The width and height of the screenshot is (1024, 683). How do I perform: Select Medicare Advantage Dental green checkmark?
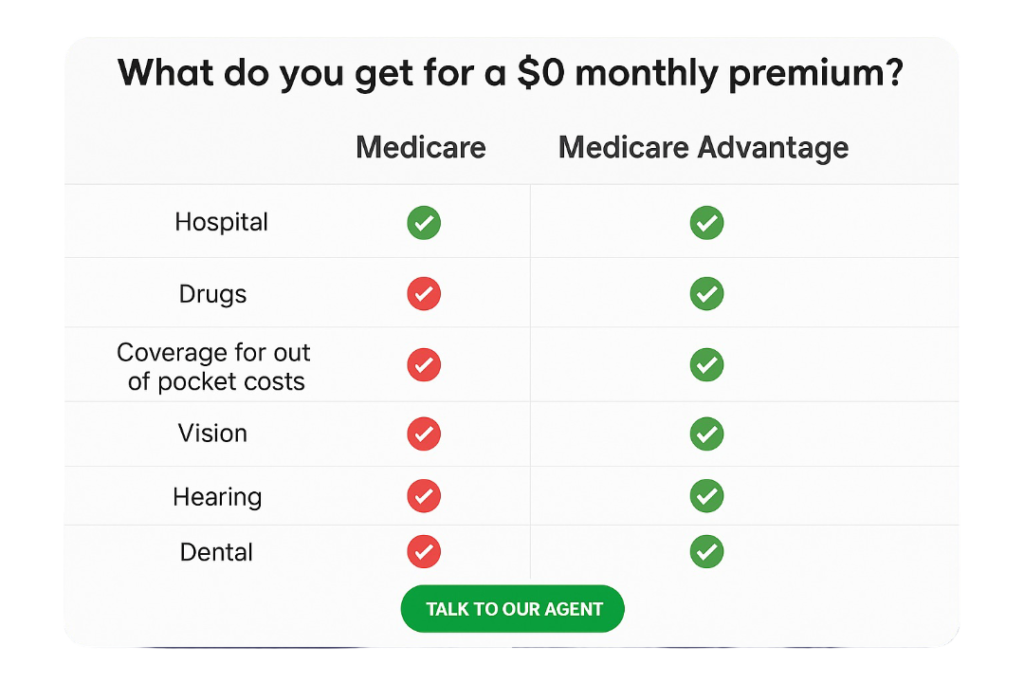[x=707, y=552]
